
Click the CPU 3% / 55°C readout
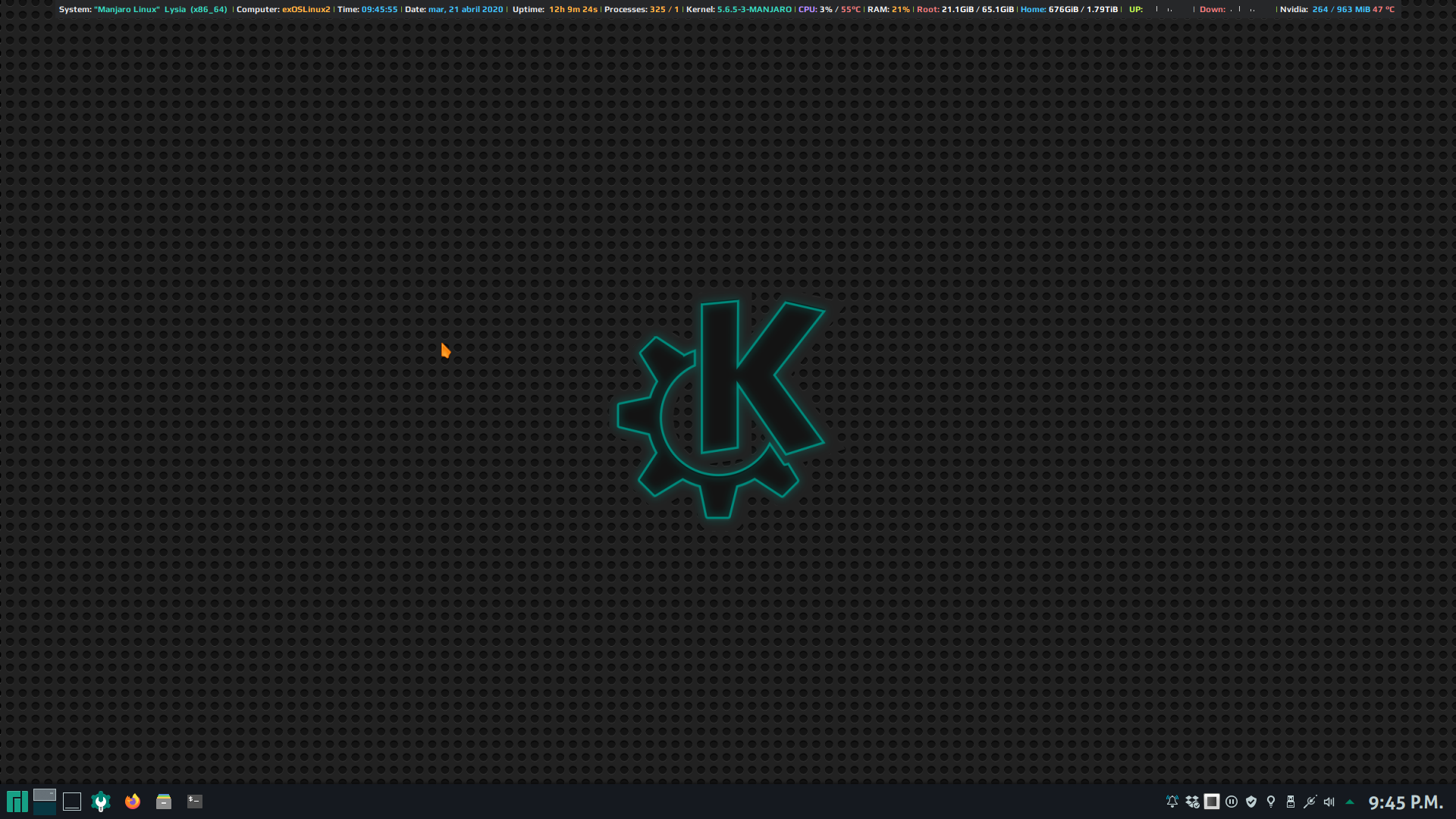tap(830, 9)
